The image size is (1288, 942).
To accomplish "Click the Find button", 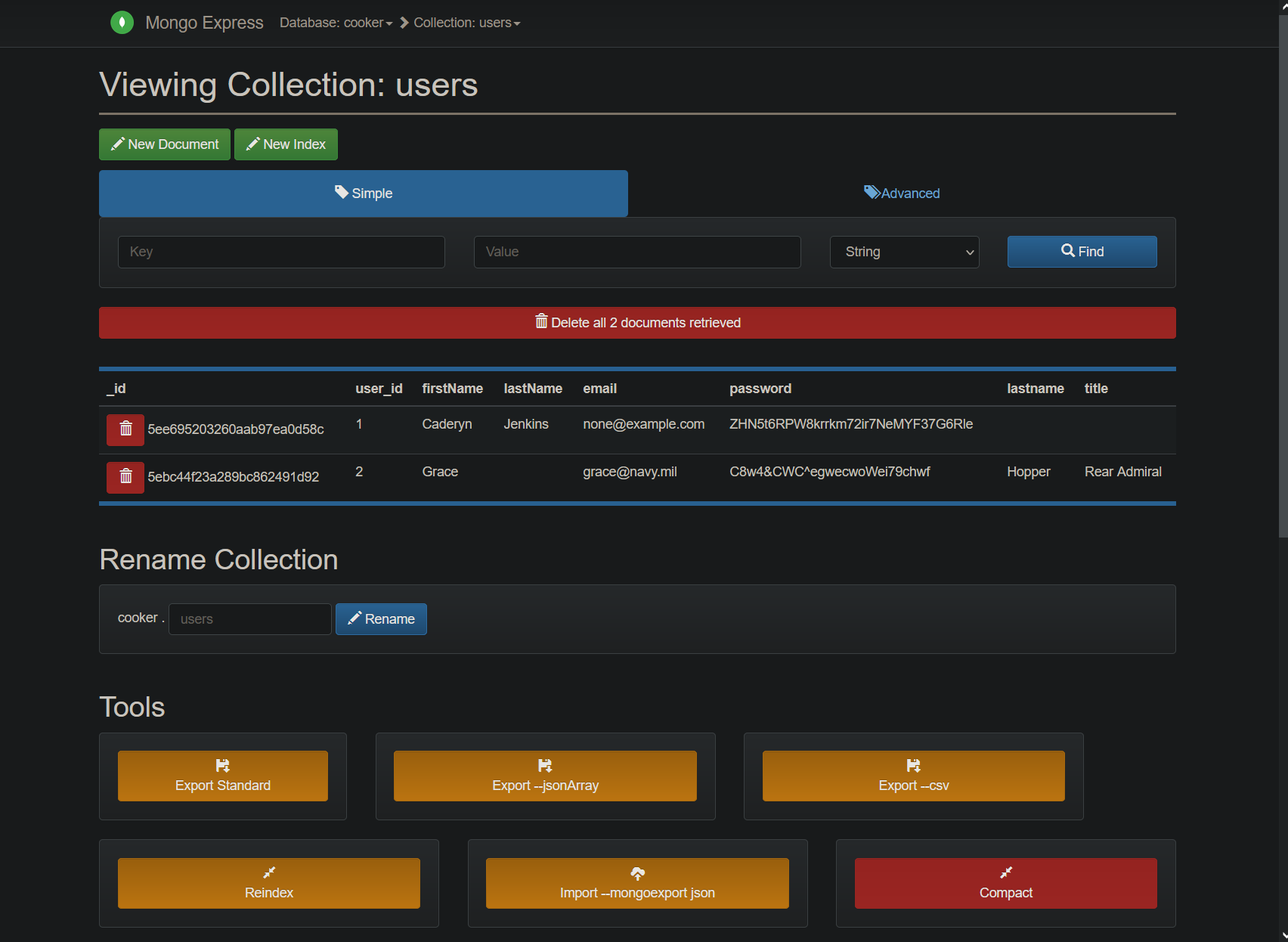I will 1082,252.
